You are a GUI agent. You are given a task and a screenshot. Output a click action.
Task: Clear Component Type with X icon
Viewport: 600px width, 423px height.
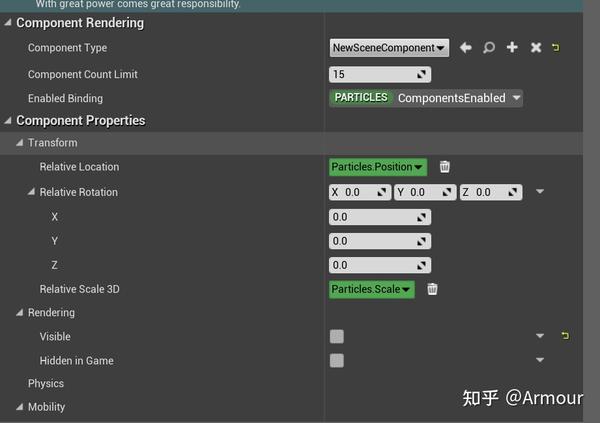(x=536, y=47)
